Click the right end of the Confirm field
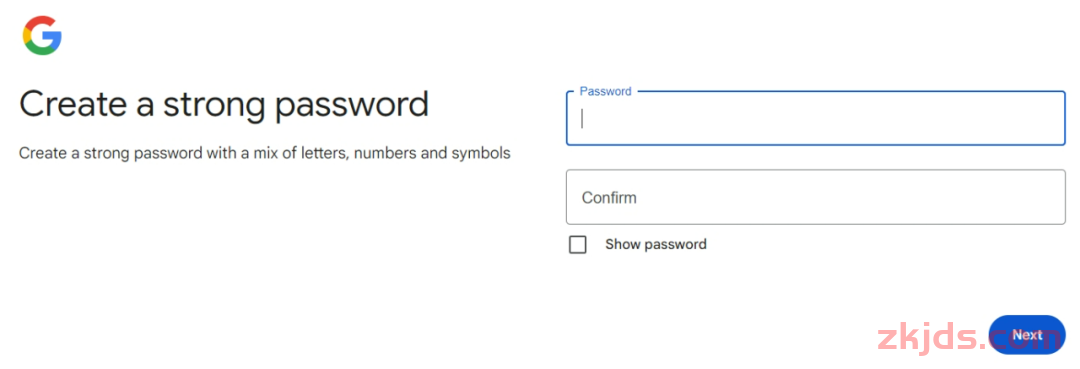1080x369 pixels. pyautogui.click(x=1047, y=197)
